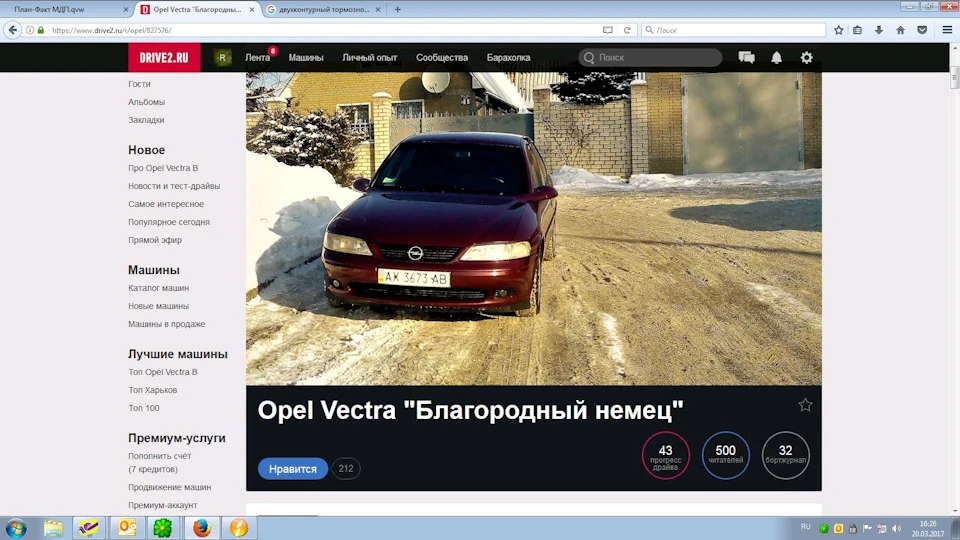Open Топ Opel Vectra B link
The image size is (960, 540).
(x=163, y=372)
